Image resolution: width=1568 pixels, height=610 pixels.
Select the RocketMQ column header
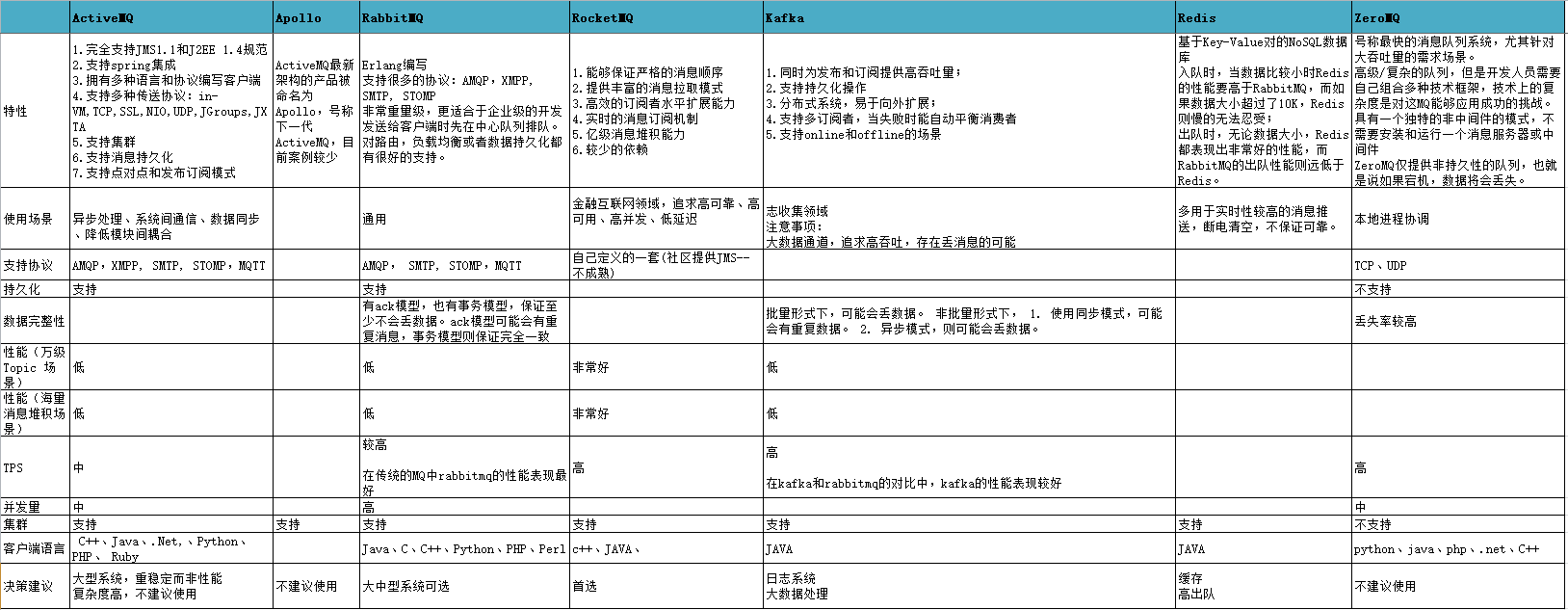666,17
